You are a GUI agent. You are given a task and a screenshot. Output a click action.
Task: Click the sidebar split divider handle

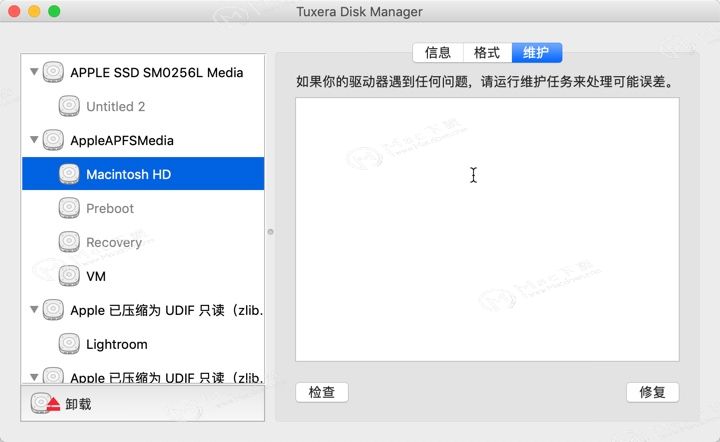click(270, 232)
